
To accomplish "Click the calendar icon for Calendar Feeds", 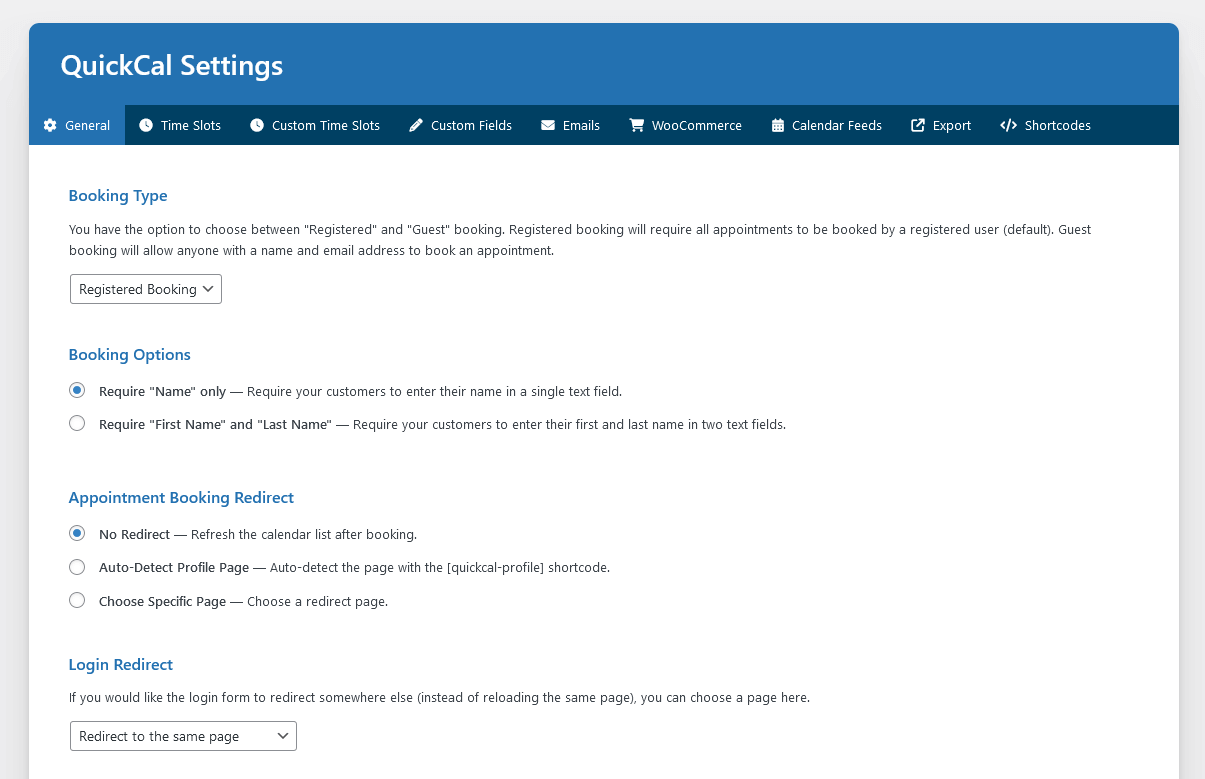I will click(x=778, y=125).
